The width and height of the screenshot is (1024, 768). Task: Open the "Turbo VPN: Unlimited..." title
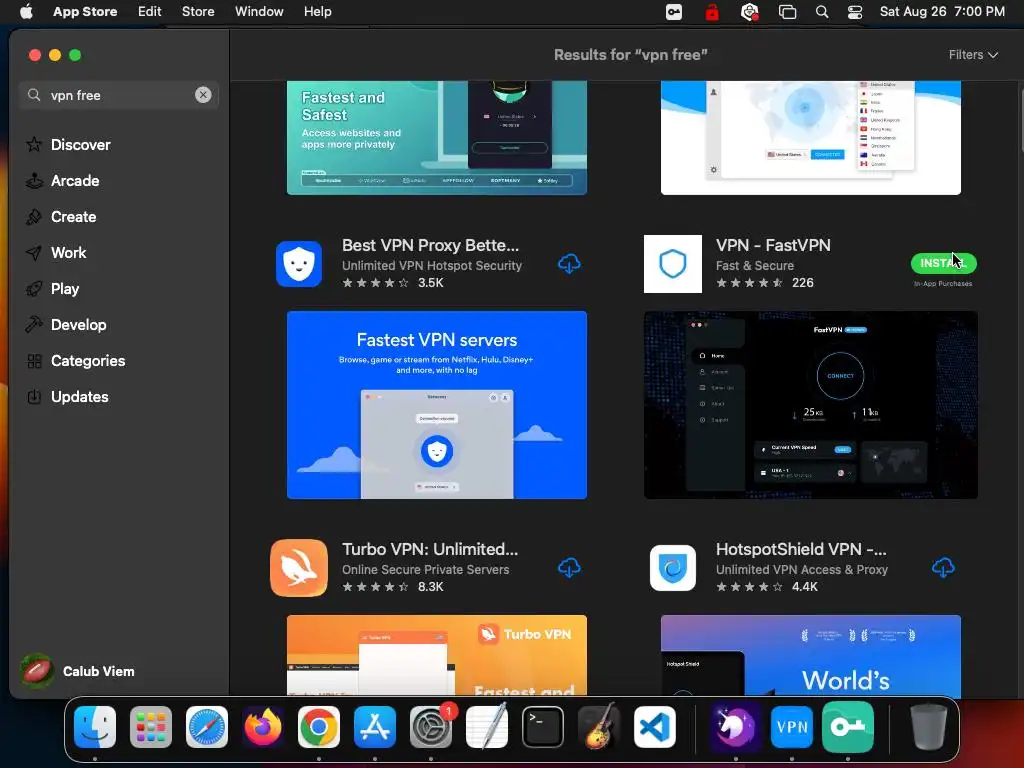coord(430,549)
